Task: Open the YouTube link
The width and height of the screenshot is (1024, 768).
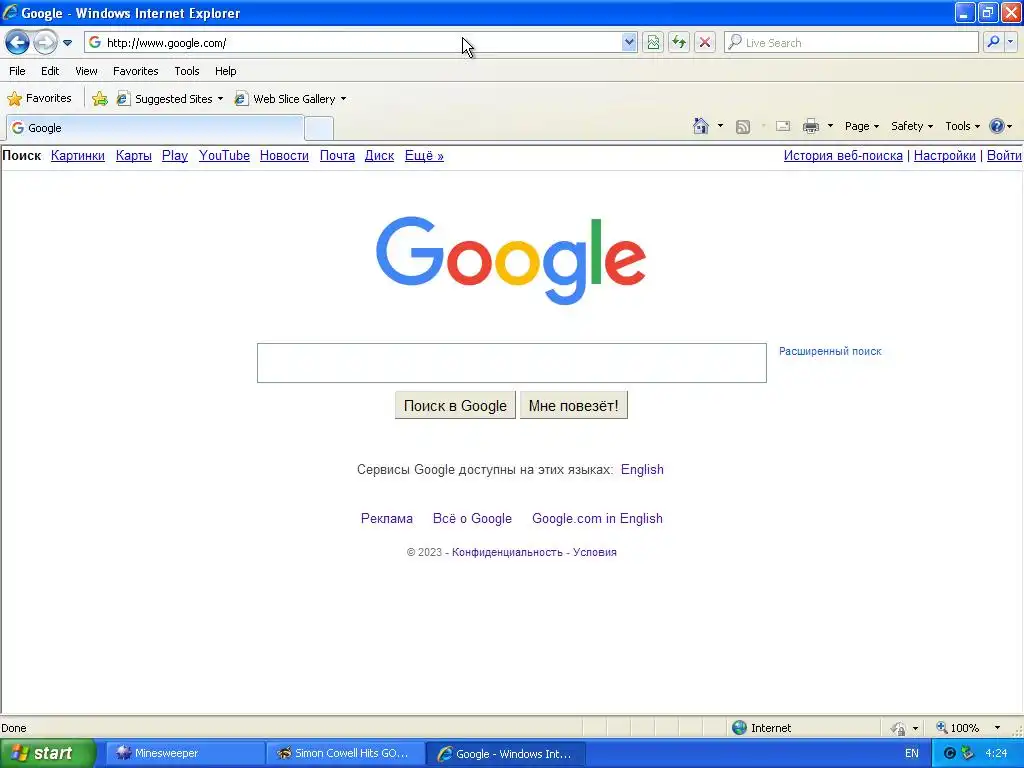Action: pos(224,155)
